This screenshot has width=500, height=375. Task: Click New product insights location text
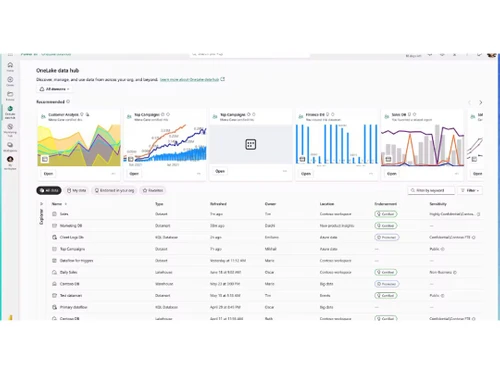(x=337, y=226)
